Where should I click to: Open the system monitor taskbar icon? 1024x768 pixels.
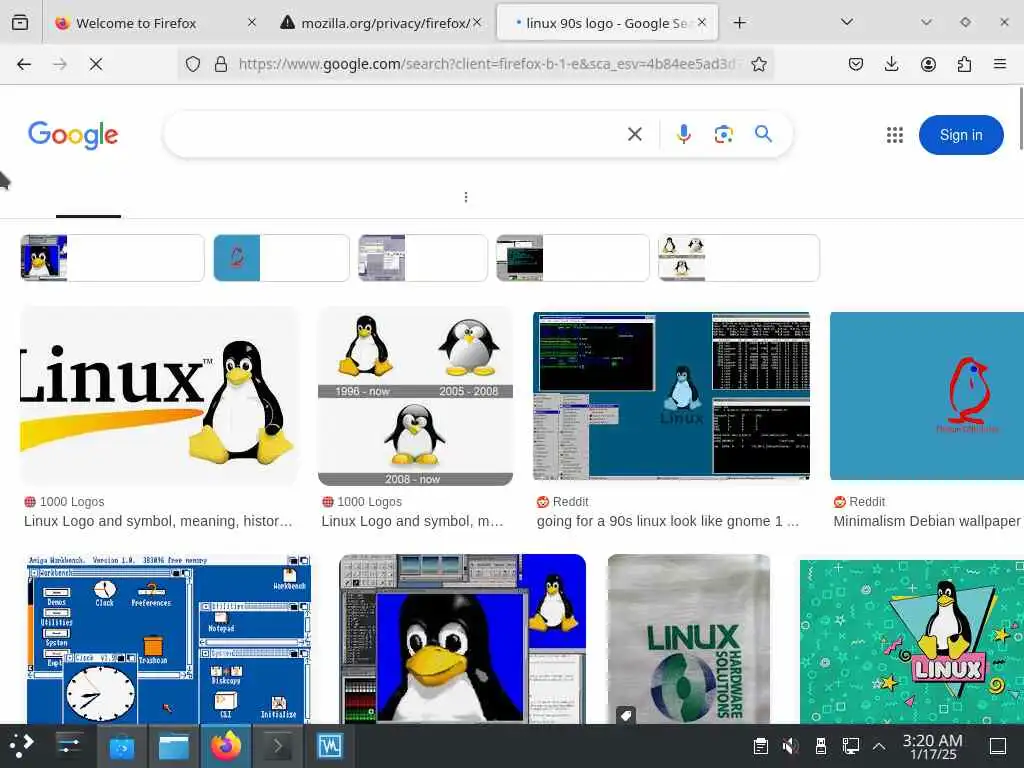(329, 746)
